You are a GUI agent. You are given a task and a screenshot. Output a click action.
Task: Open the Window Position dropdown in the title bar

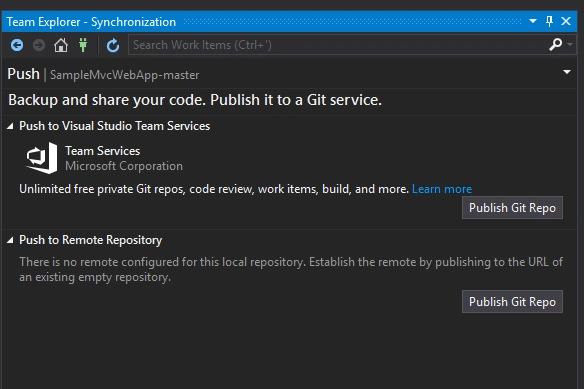(x=533, y=21)
